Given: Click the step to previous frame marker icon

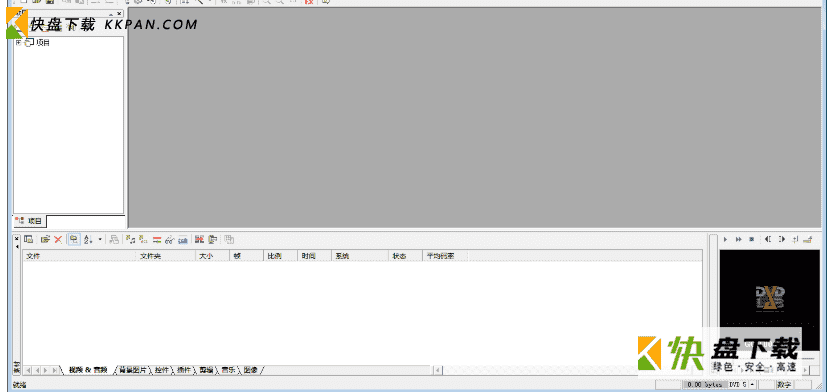Looking at the screenshot, I should pos(768,240).
